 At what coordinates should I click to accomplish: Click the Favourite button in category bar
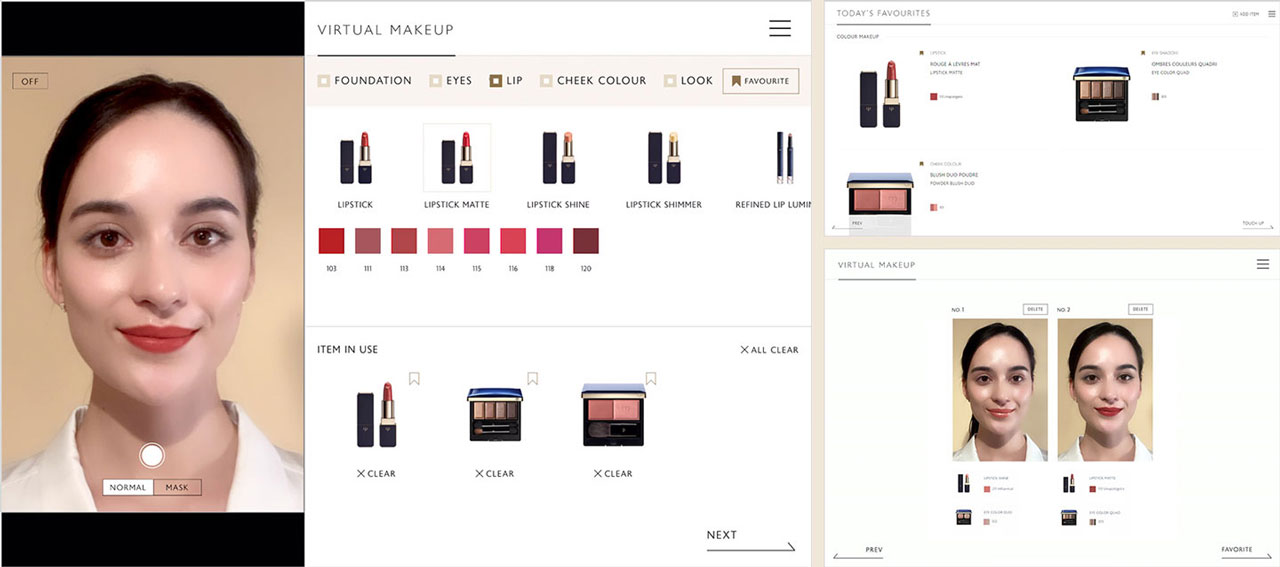coord(760,81)
